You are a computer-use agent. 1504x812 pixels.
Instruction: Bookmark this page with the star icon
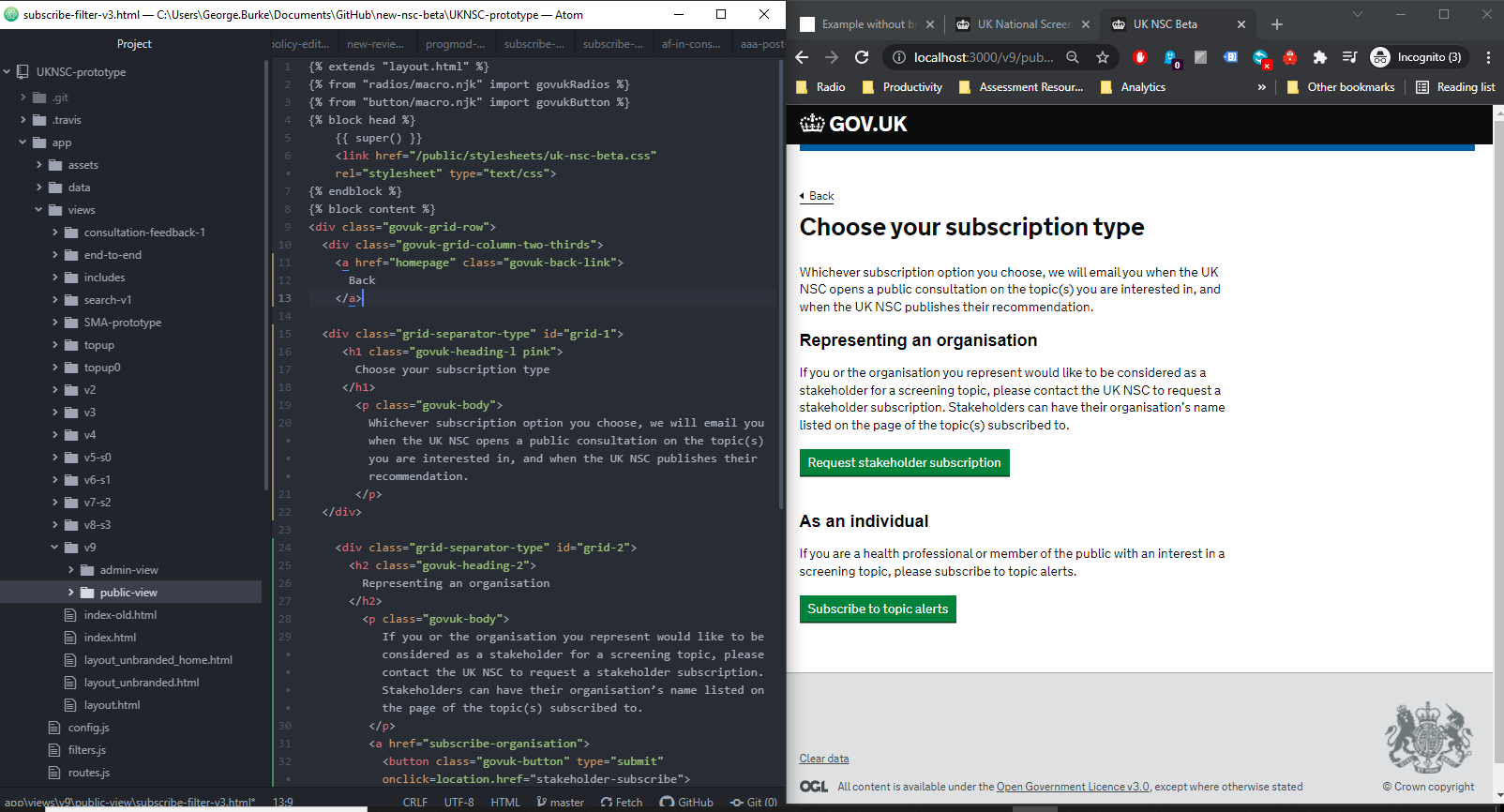[x=1103, y=57]
